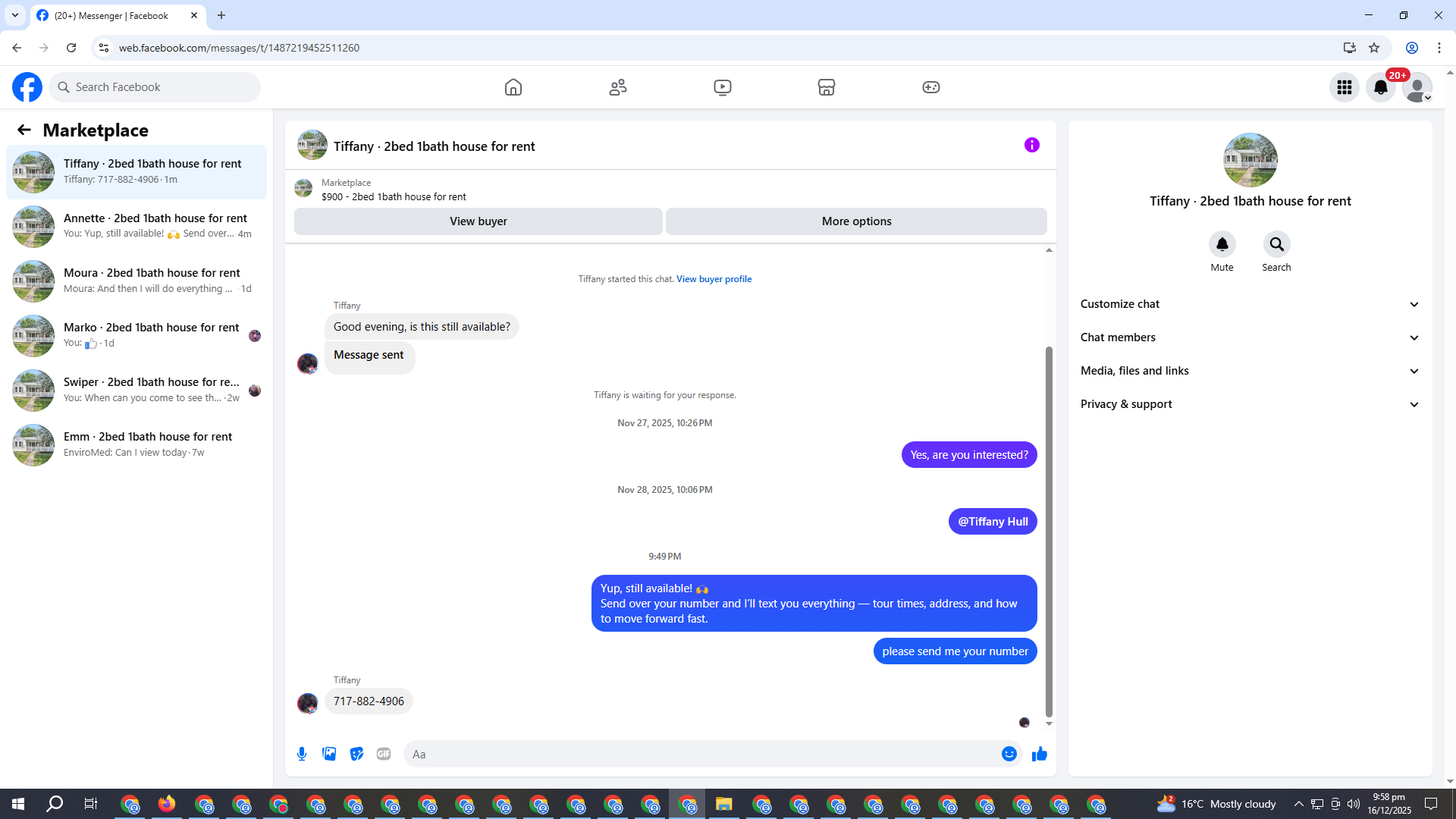Click the browser address bar URL
1456x819 pixels.
(x=239, y=48)
